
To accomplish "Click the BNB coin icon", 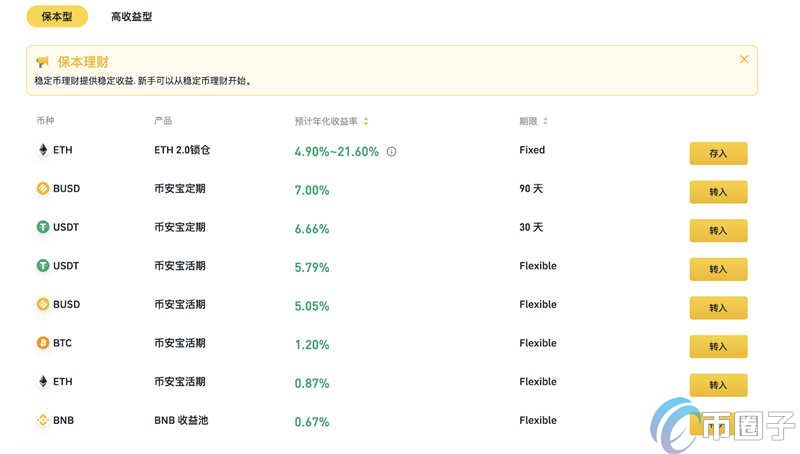I will [43, 420].
